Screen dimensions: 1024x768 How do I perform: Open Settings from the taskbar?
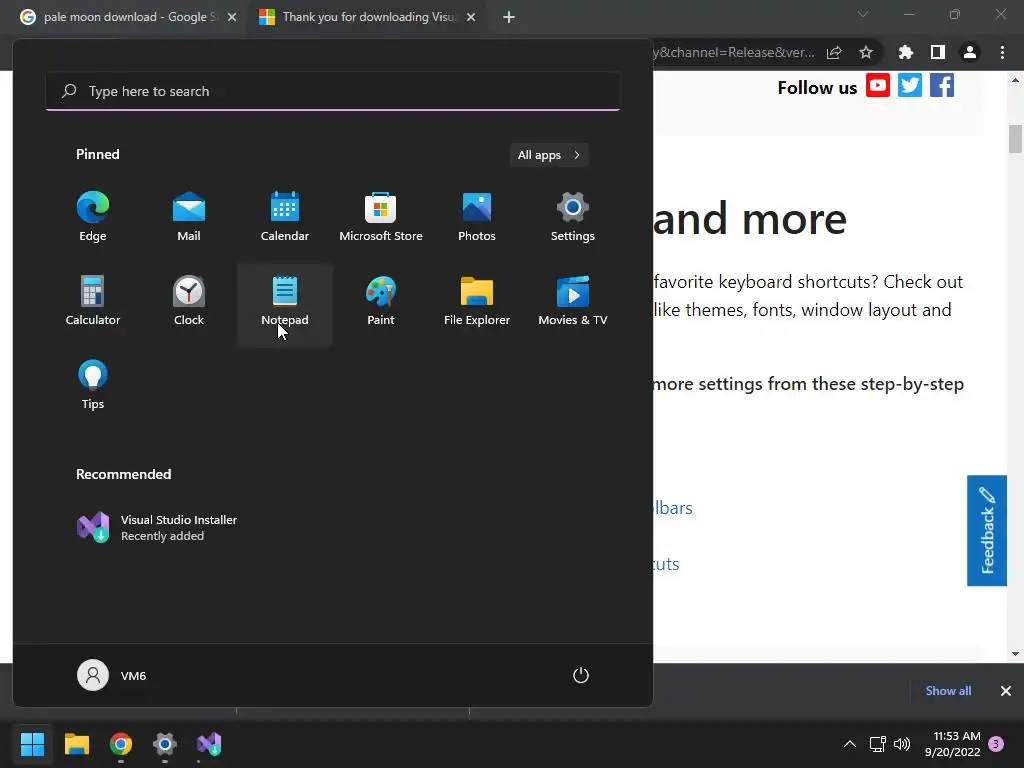point(165,744)
